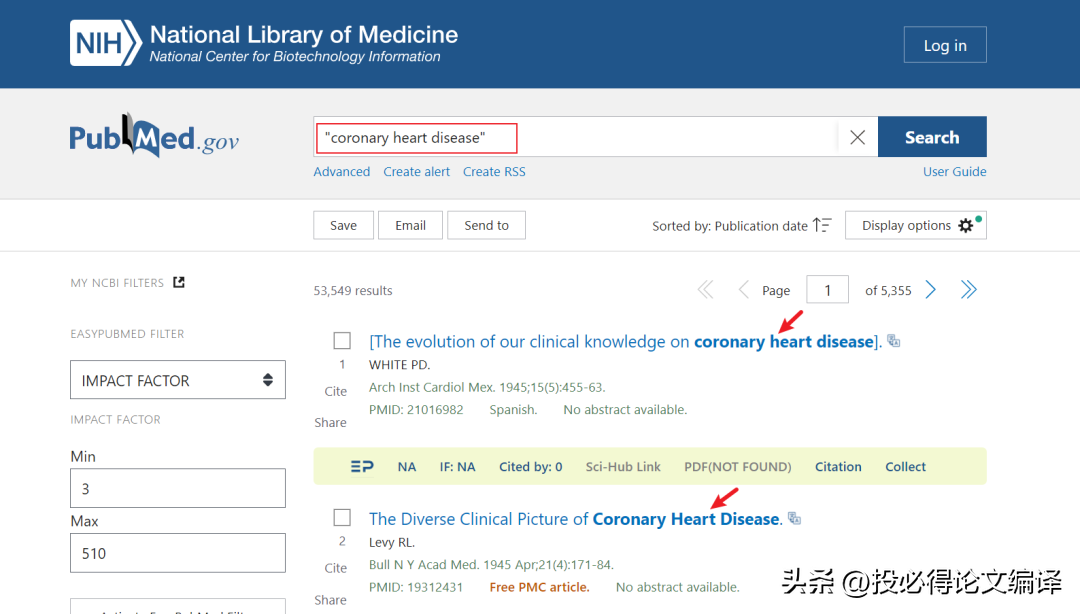Viewport: 1080px width, 614px height.
Task: Open Display options dropdown
Action: coord(915,225)
